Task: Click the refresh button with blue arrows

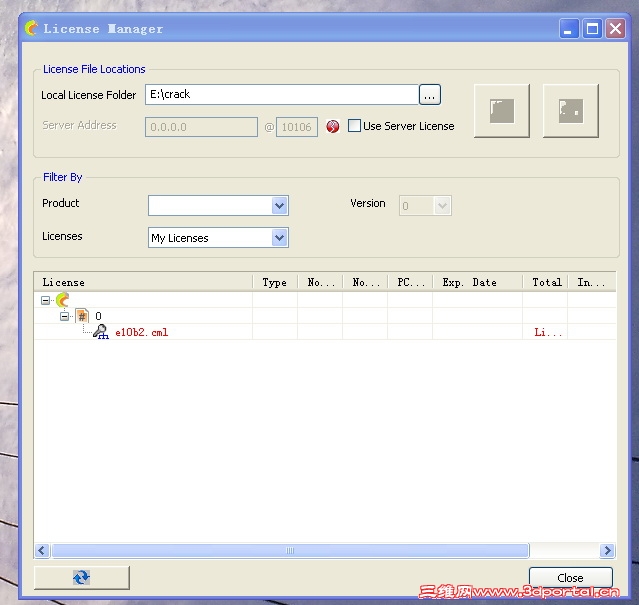Action: (82, 577)
